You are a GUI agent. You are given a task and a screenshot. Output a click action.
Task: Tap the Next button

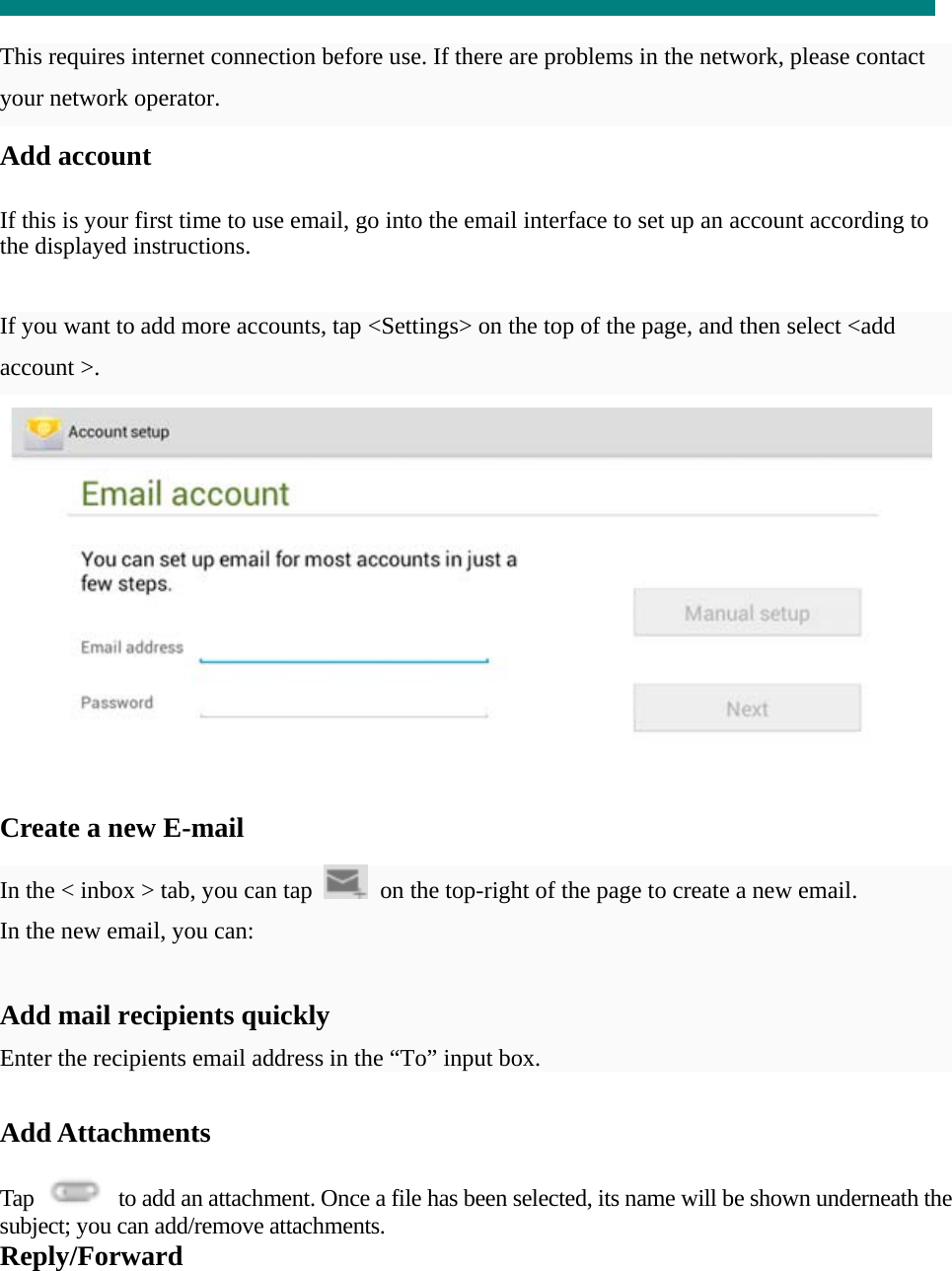click(747, 708)
